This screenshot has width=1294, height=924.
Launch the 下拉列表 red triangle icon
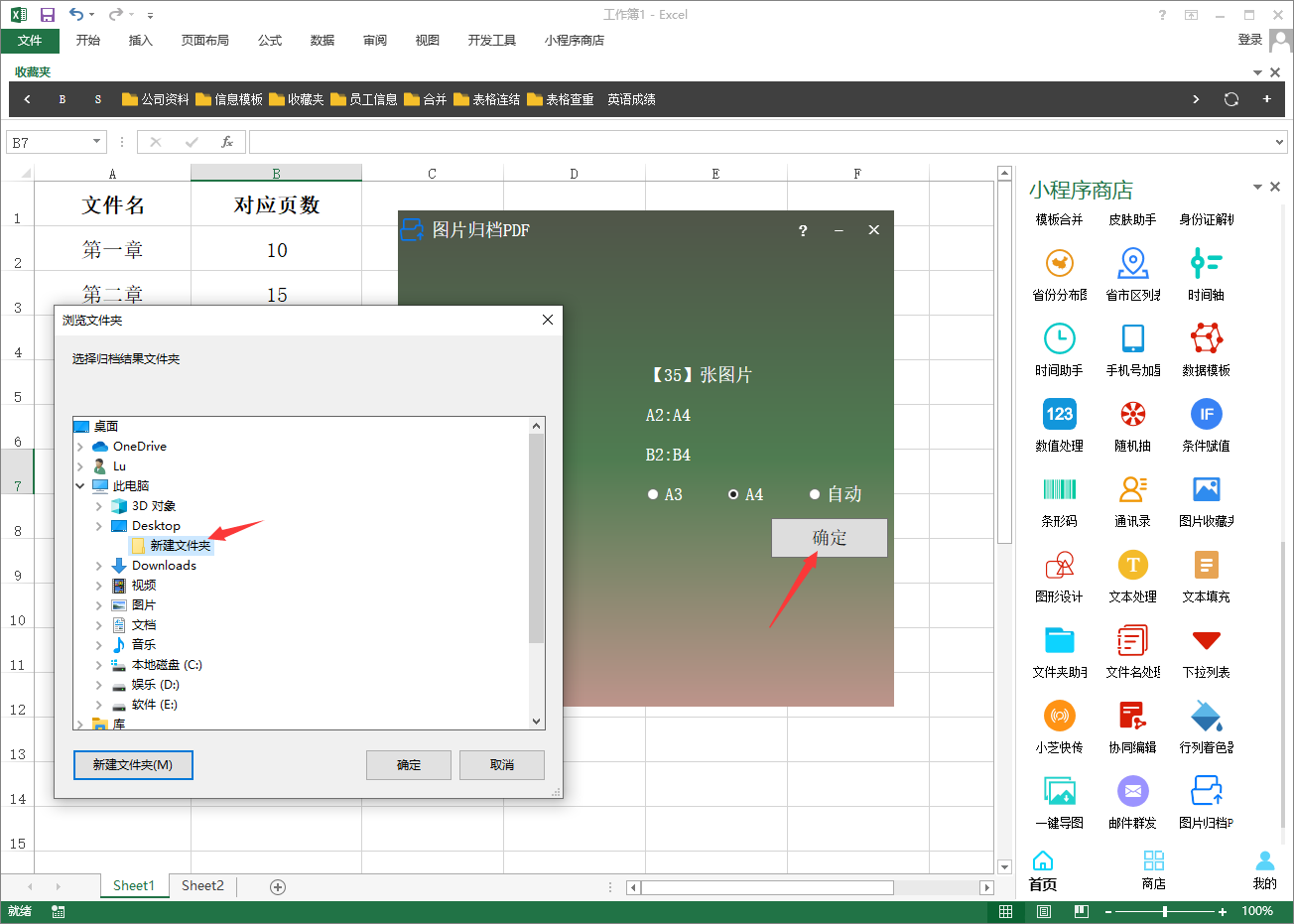(1207, 640)
